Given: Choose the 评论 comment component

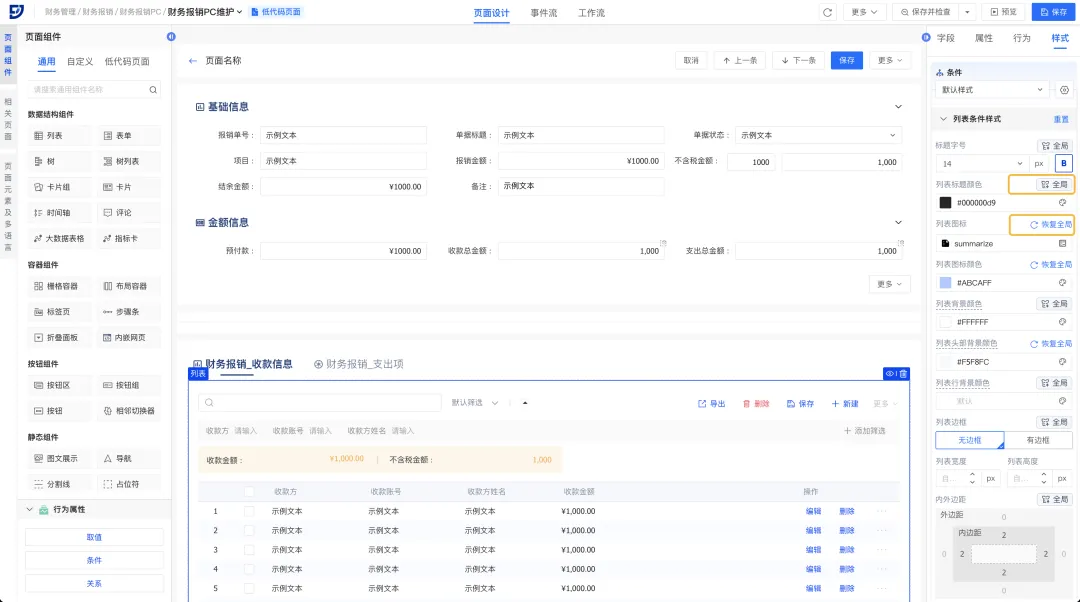Looking at the screenshot, I should click(x=129, y=213).
